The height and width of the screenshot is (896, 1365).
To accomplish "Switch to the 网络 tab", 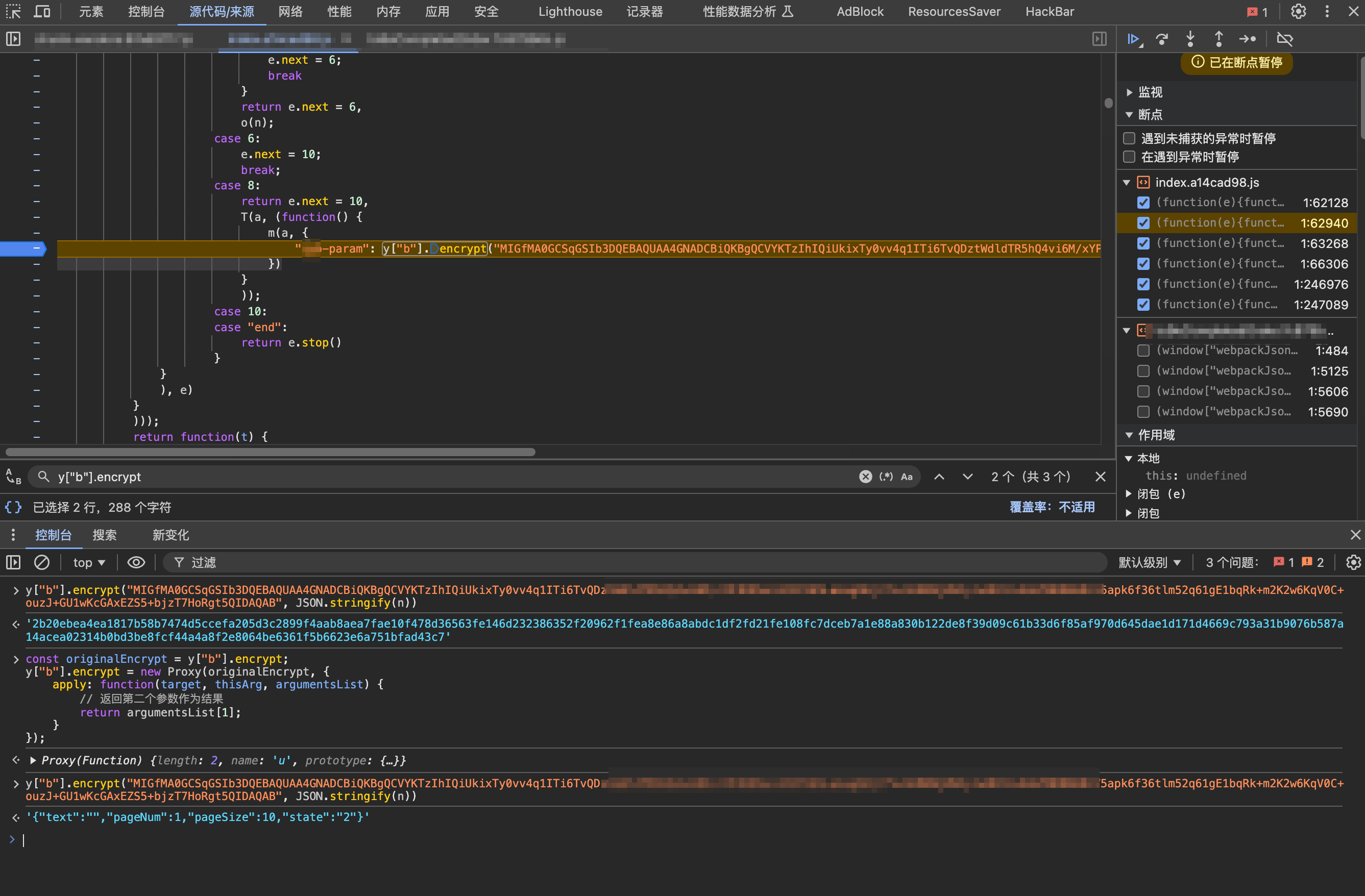I will [x=290, y=11].
